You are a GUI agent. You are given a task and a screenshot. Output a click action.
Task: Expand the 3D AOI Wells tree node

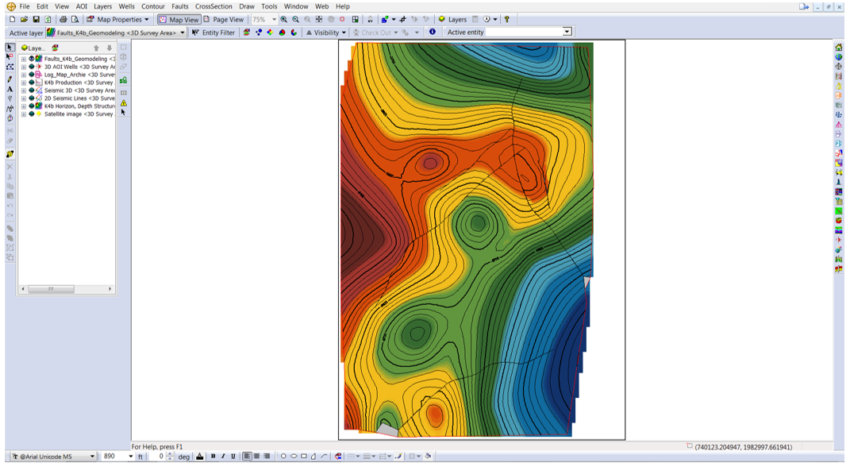click(23, 67)
